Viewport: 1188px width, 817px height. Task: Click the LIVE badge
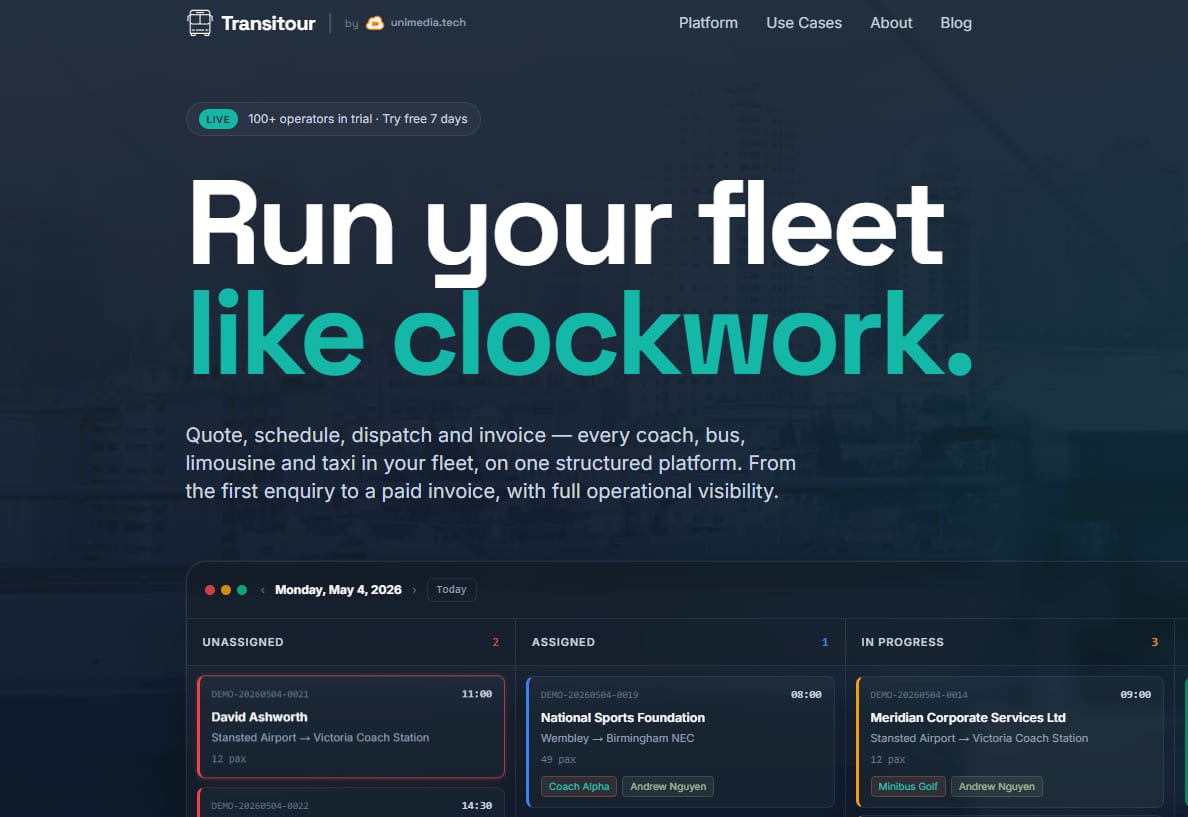pos(218,119)
